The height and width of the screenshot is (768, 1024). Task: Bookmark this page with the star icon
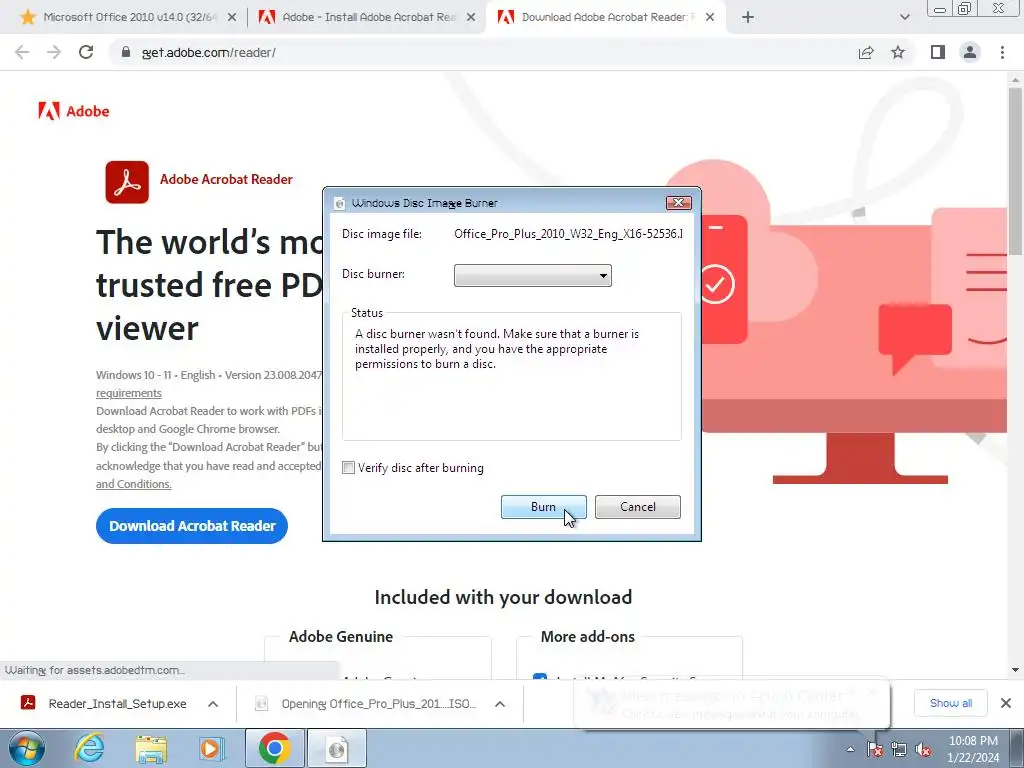[x=899, y=52]
